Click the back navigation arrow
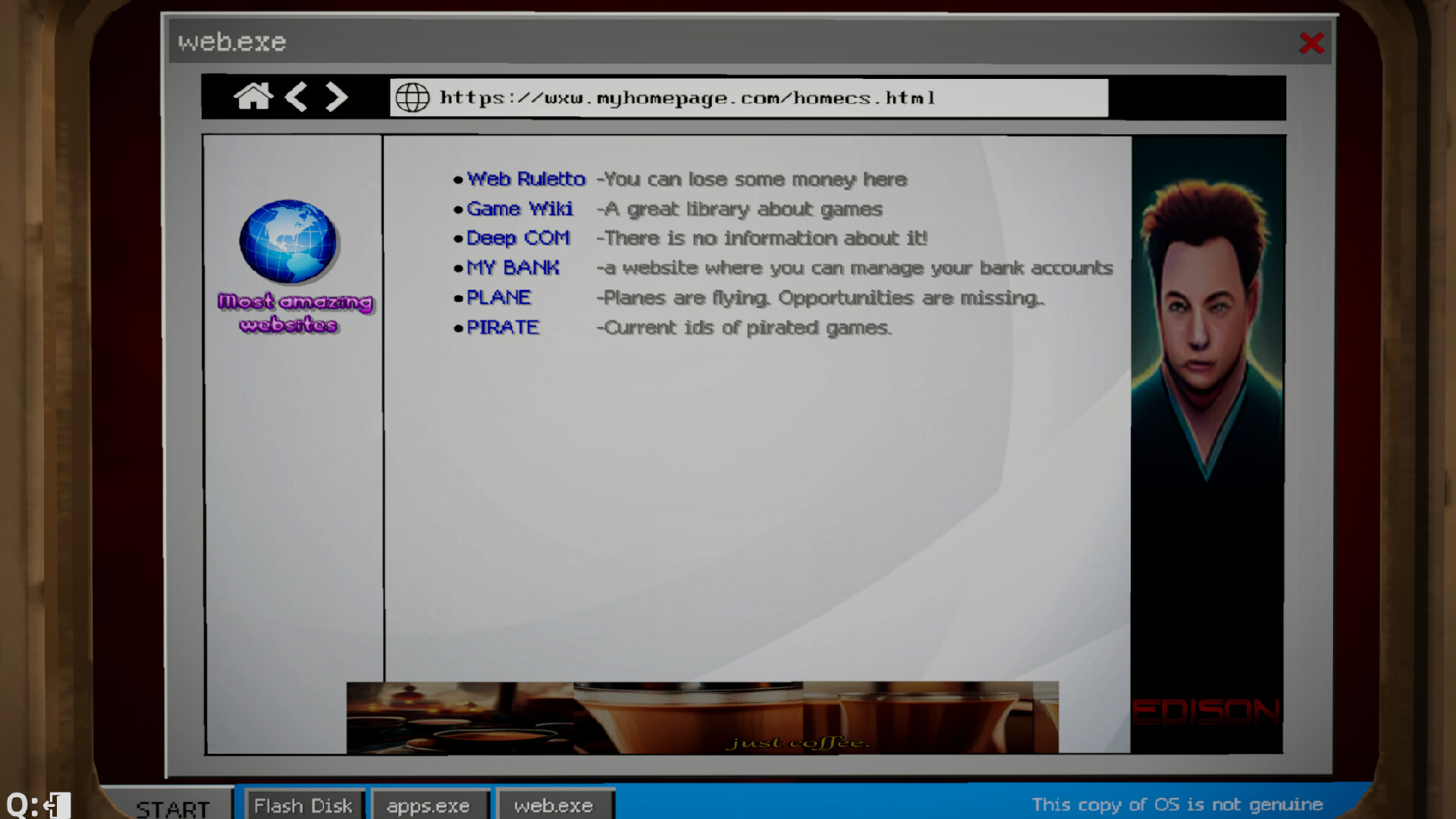1456x819 pixels. pyautogui.click(x=297, y=97)
